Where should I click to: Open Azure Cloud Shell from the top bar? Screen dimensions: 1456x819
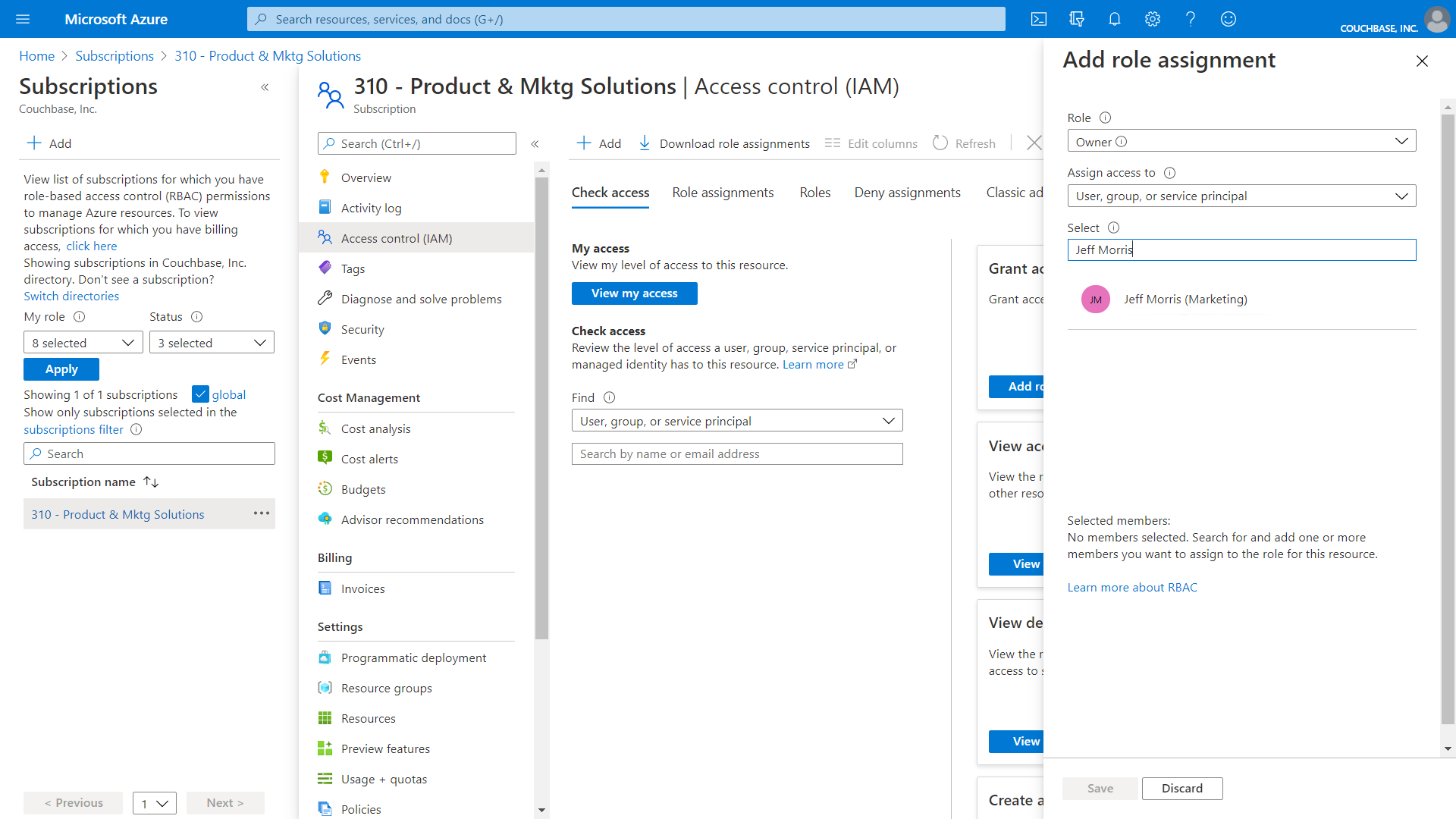(x=1039, y=19)
